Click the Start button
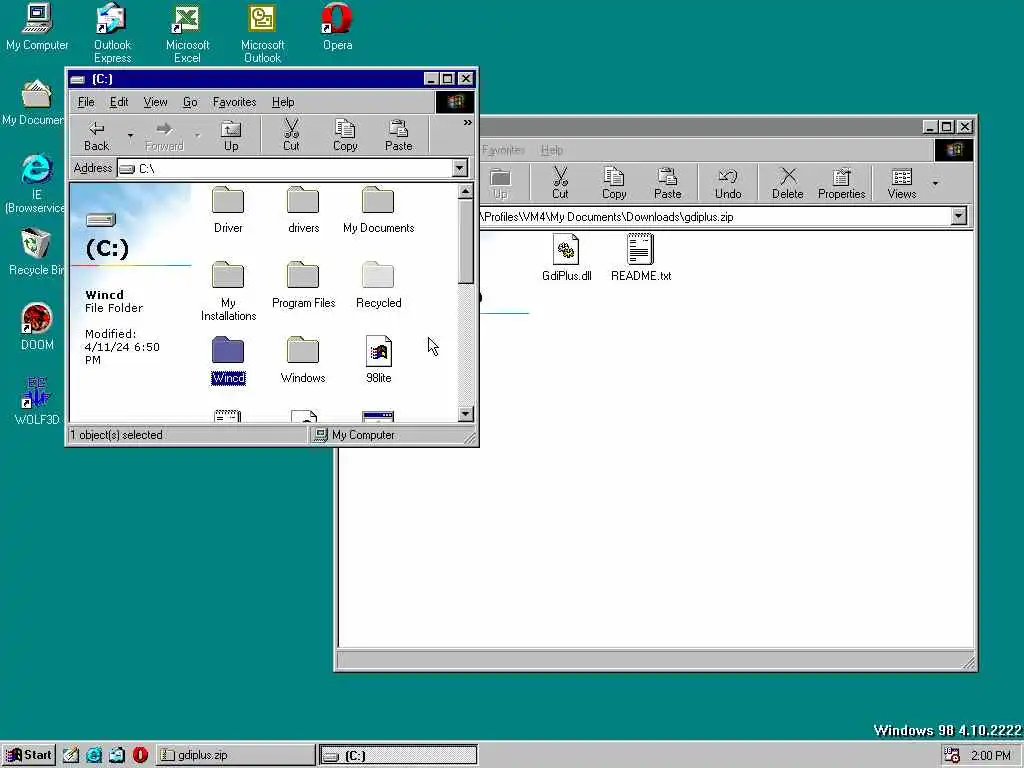This screenshot has width=1024, height=768. 28,755
